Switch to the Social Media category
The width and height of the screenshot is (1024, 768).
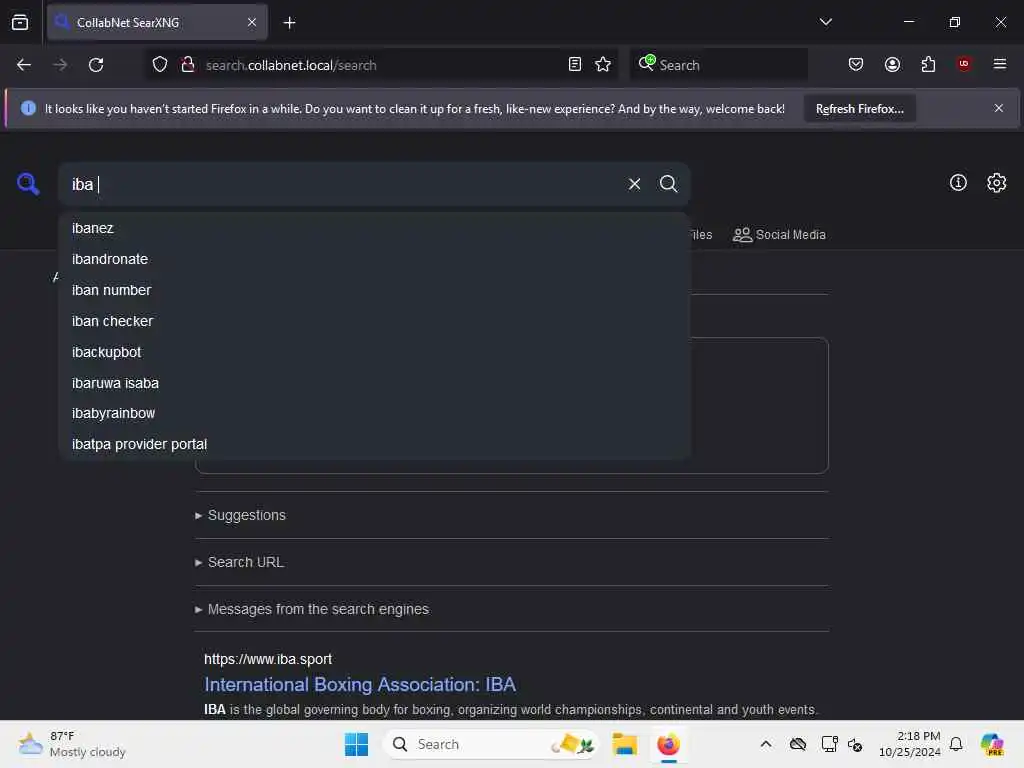tap(779, 234)
